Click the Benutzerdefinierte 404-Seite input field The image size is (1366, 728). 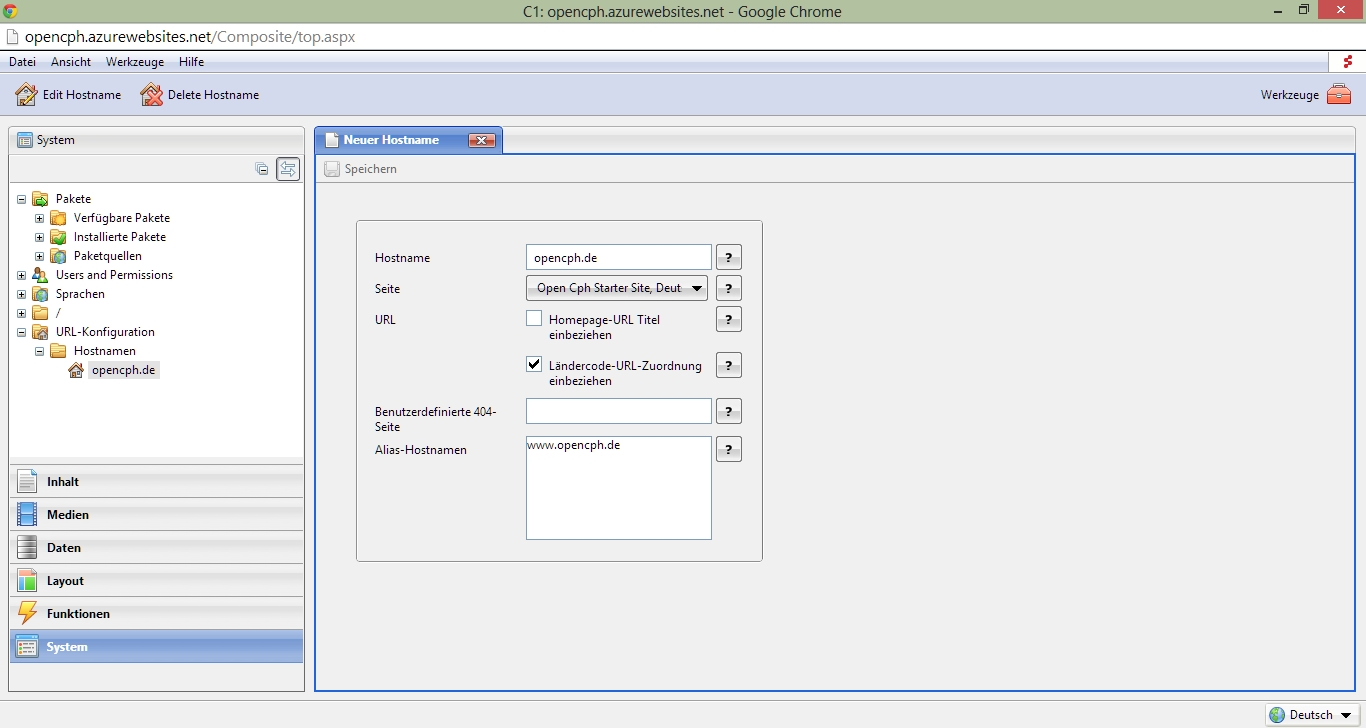point(618,411)
